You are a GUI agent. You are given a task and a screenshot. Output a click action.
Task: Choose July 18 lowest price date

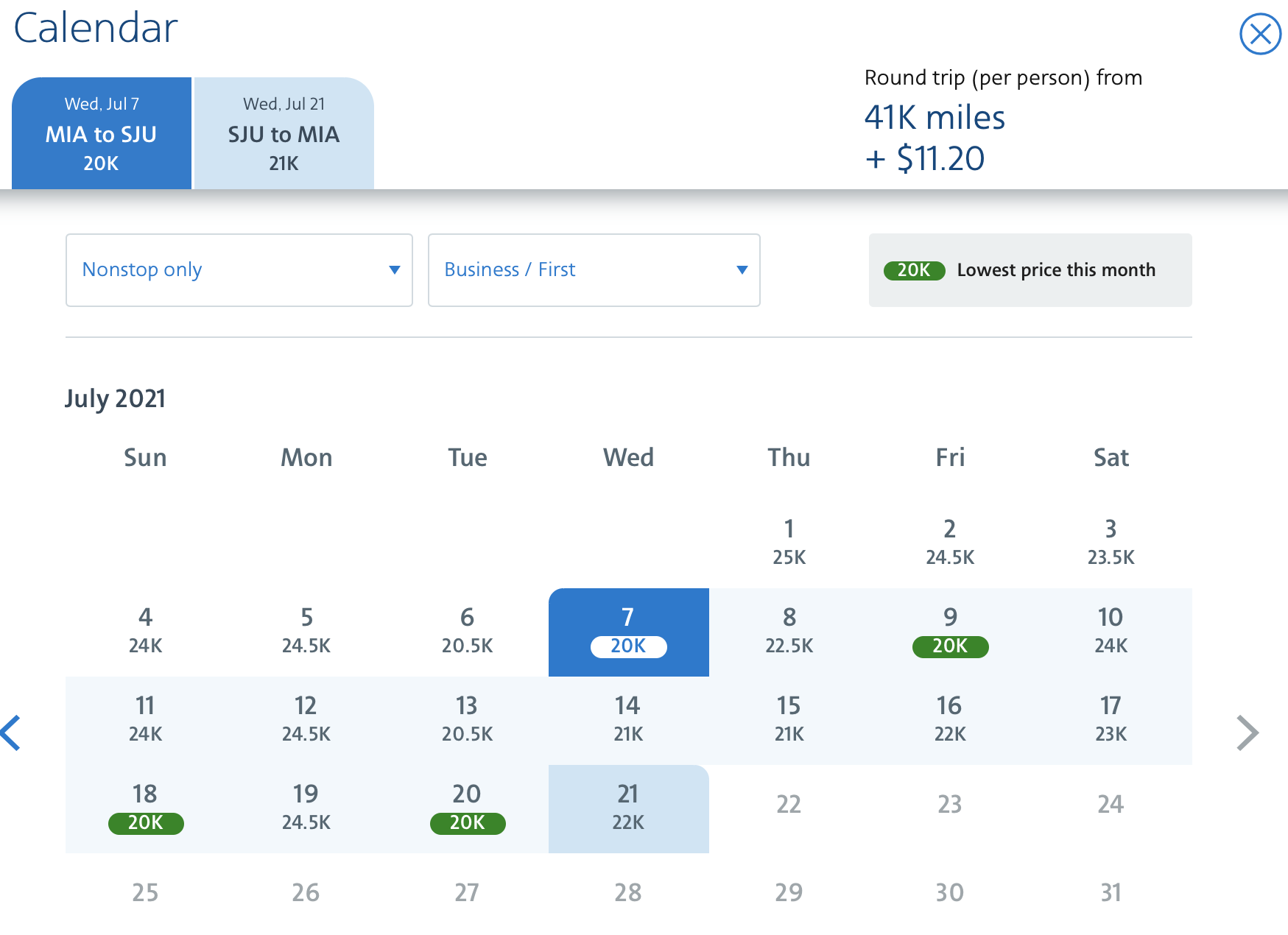(145, 808)
